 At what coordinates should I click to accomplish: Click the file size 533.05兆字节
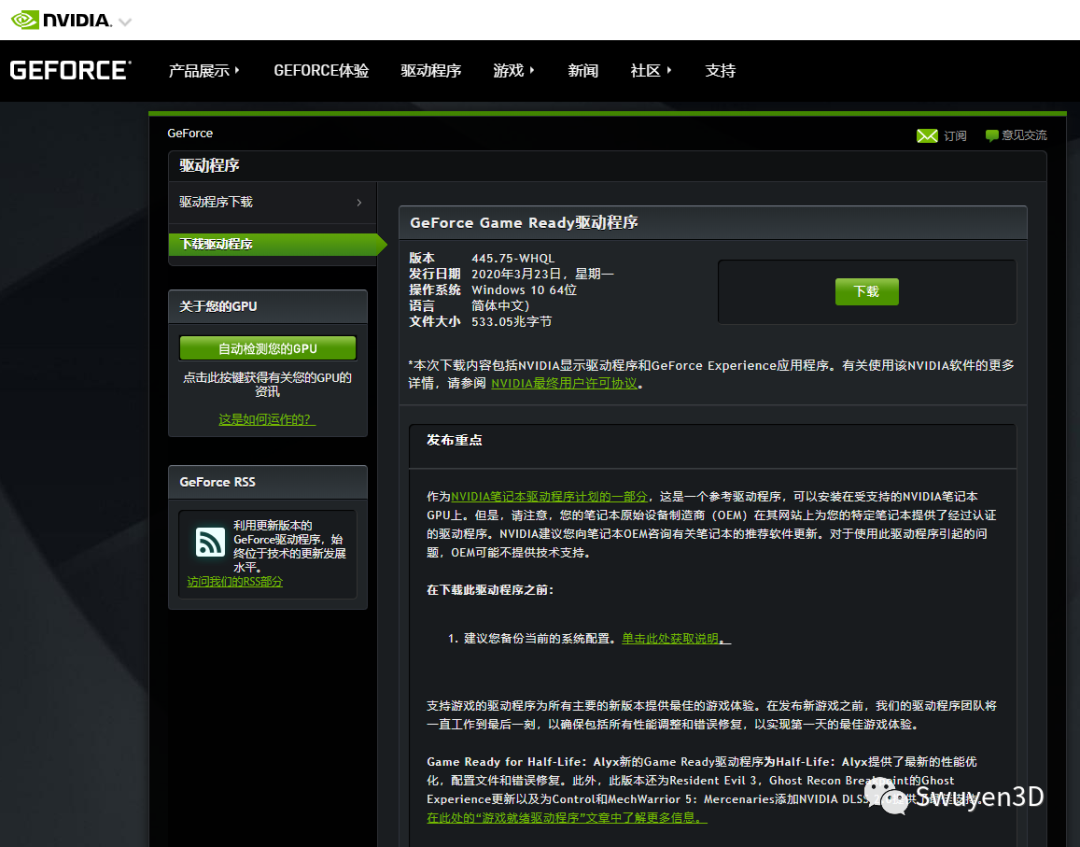511,322
